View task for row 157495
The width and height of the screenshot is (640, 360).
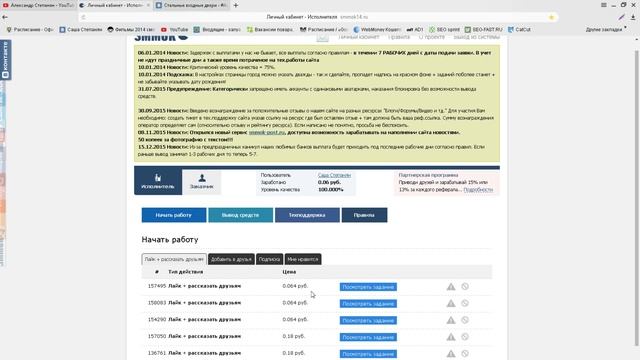[368, 287]
